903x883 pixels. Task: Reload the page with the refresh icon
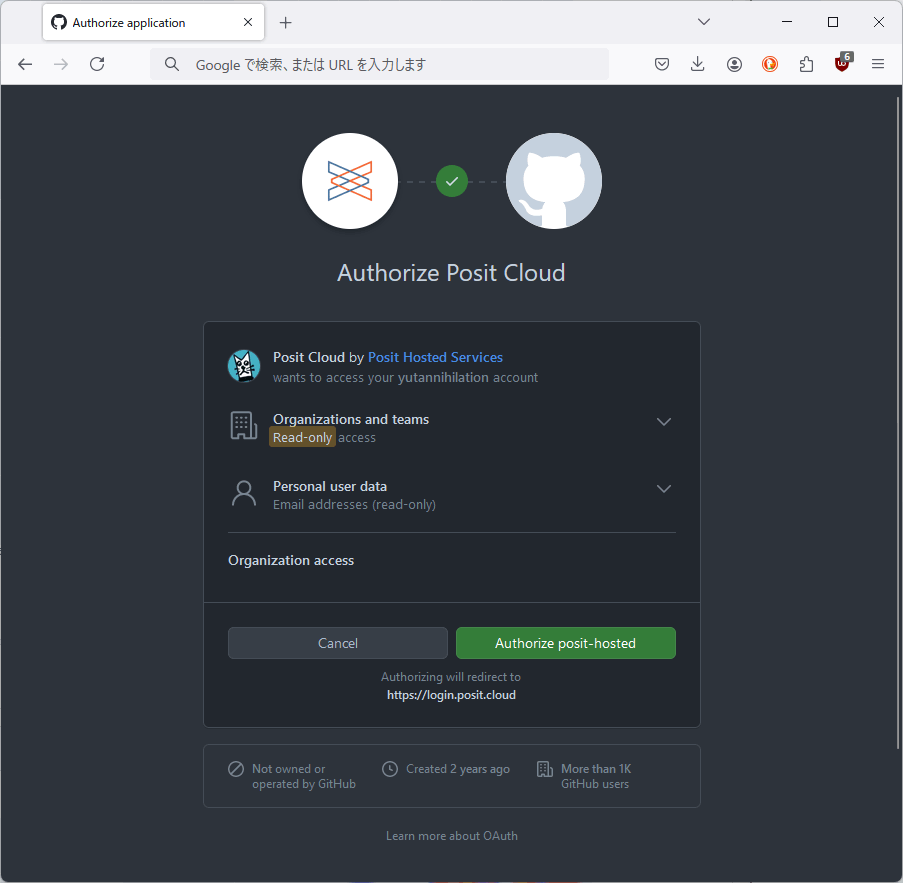point(96,63)
